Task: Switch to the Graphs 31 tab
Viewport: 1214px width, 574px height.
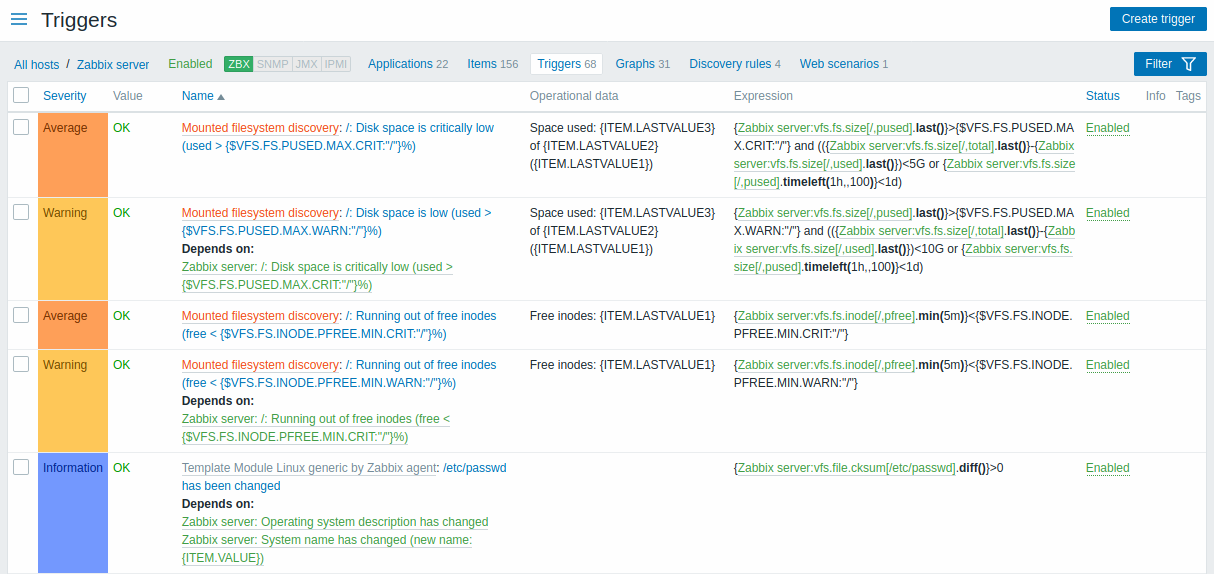Action: tap(642, 64)
